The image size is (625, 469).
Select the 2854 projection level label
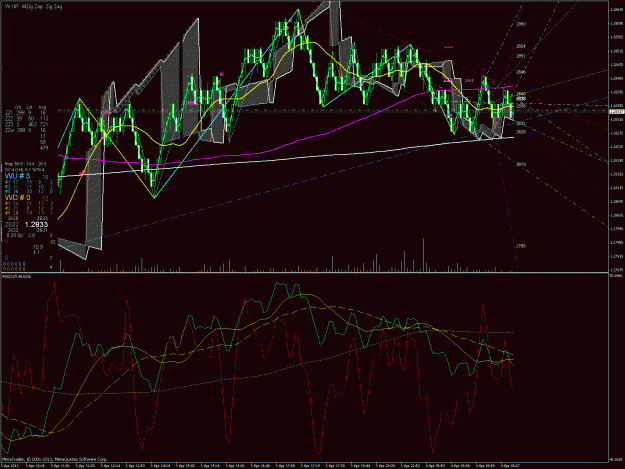[521, 46]
